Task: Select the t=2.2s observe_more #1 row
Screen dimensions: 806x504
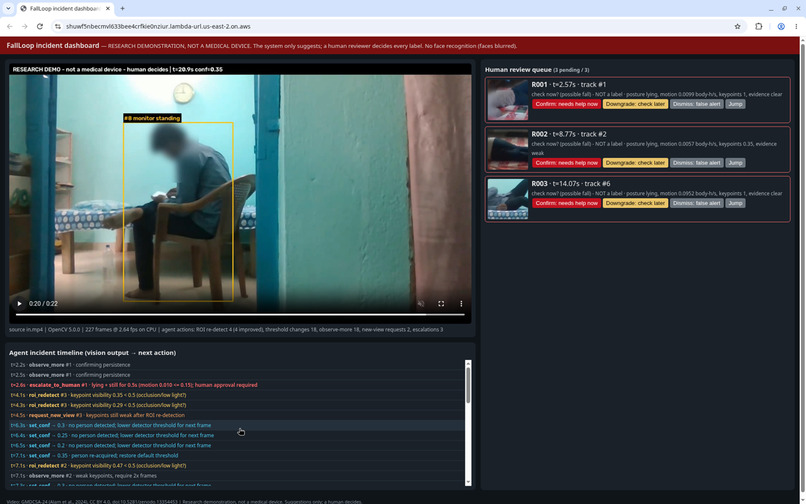Action: point(236,365)
